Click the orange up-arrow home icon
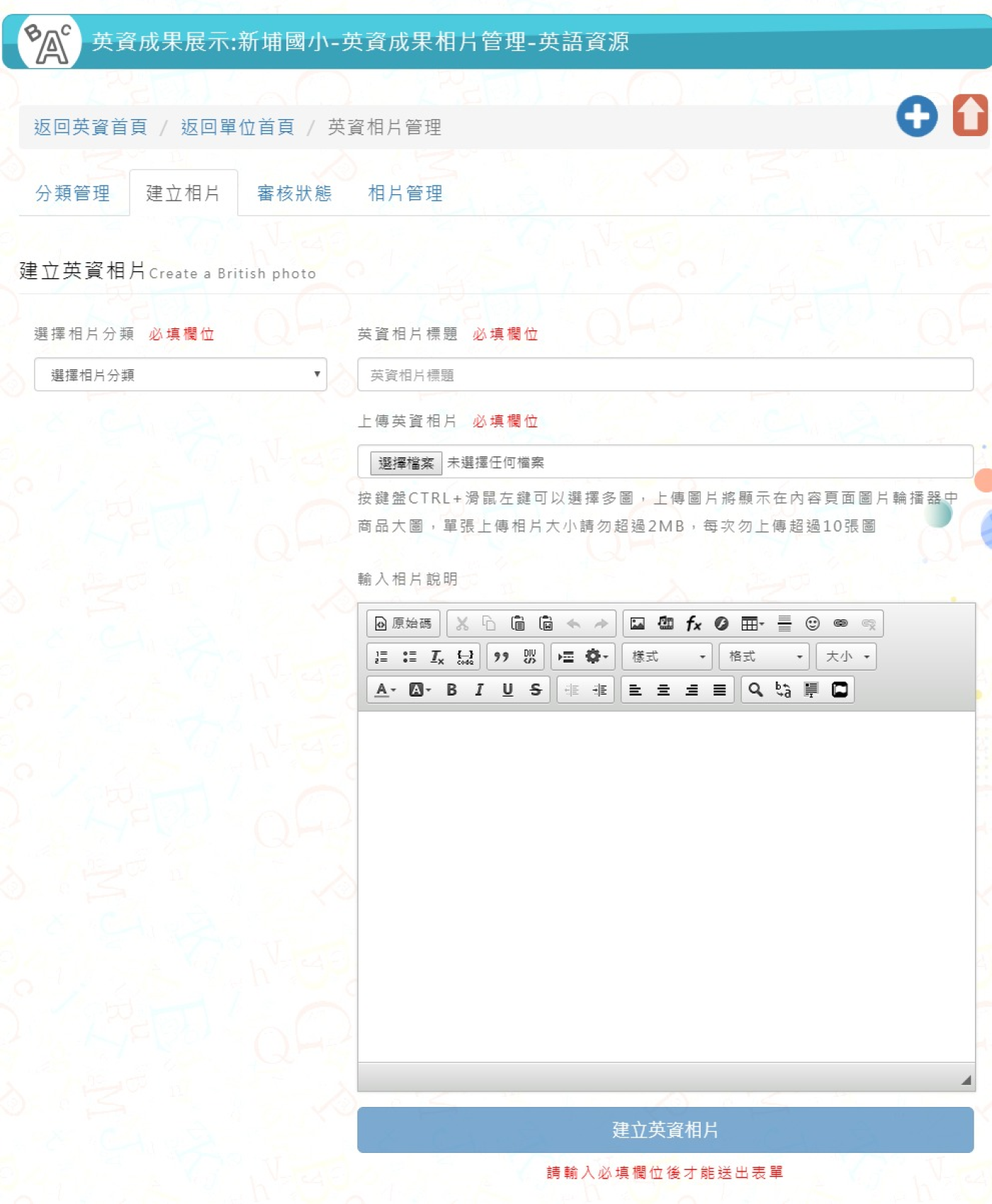This screenshot has height=1204, width=992. pyautogui.click(x=970, y=115)
